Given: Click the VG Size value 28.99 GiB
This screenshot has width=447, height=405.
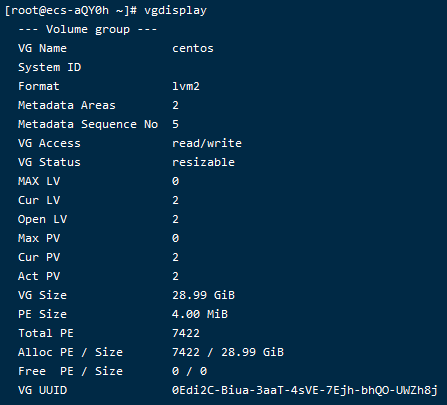Looking at the screenshot, I should click(x=203, y=295).
